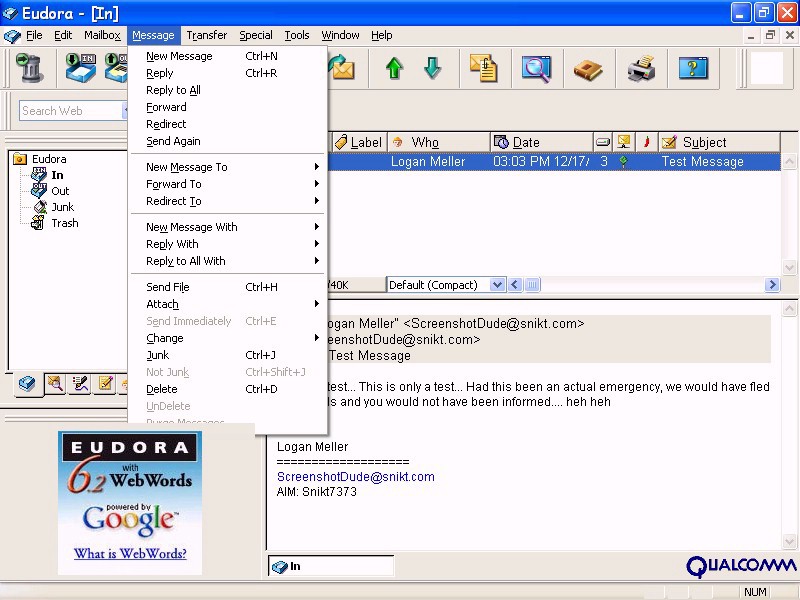Image resolution: width=800 pixels, height=600 pixels.
Task: Click ScreenshotDude@snikt.com link in signature
Action: [x=356, y=477]
